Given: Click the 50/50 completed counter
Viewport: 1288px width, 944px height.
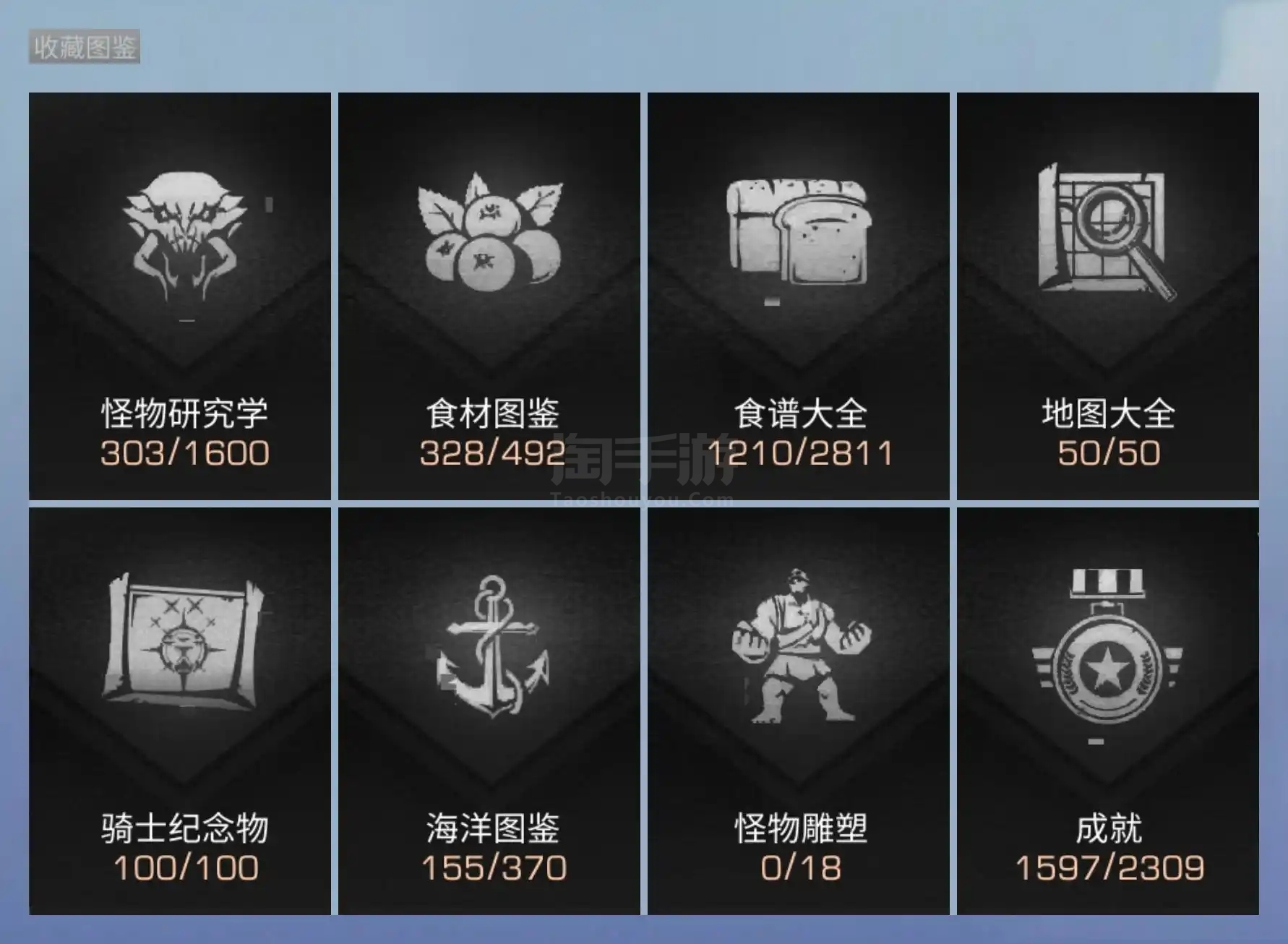Looking at the screenshot, I should point(1109,453).
